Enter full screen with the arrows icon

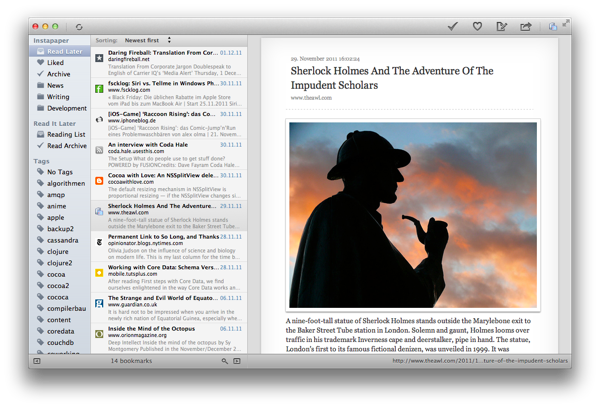pyautogui.click(x=565, y=24)
